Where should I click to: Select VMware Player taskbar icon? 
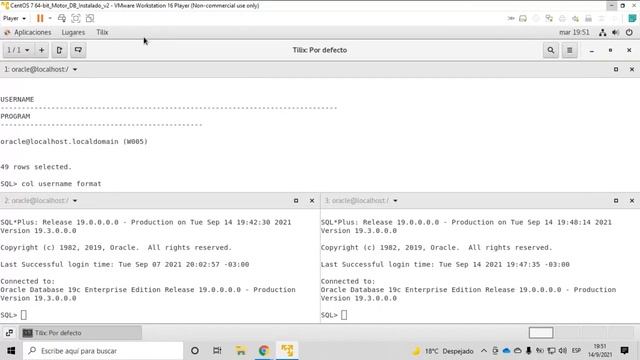click(x=287, y=351)
